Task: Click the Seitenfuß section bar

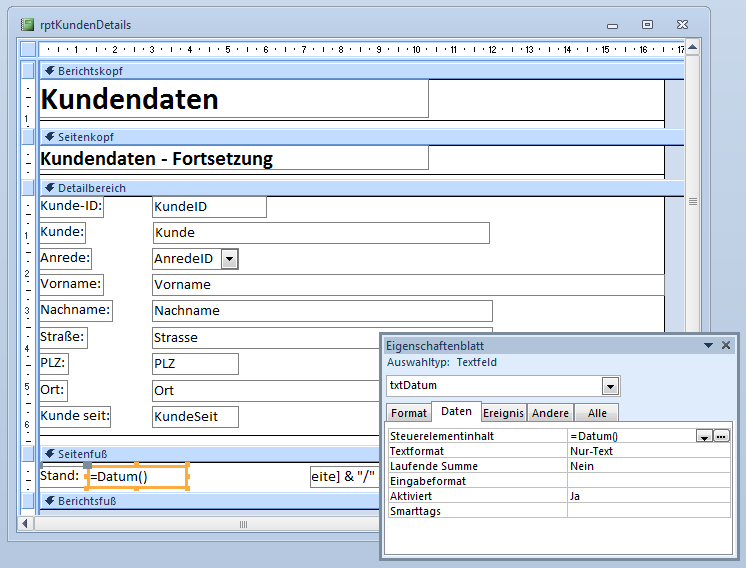Action: tap(209, 454)
